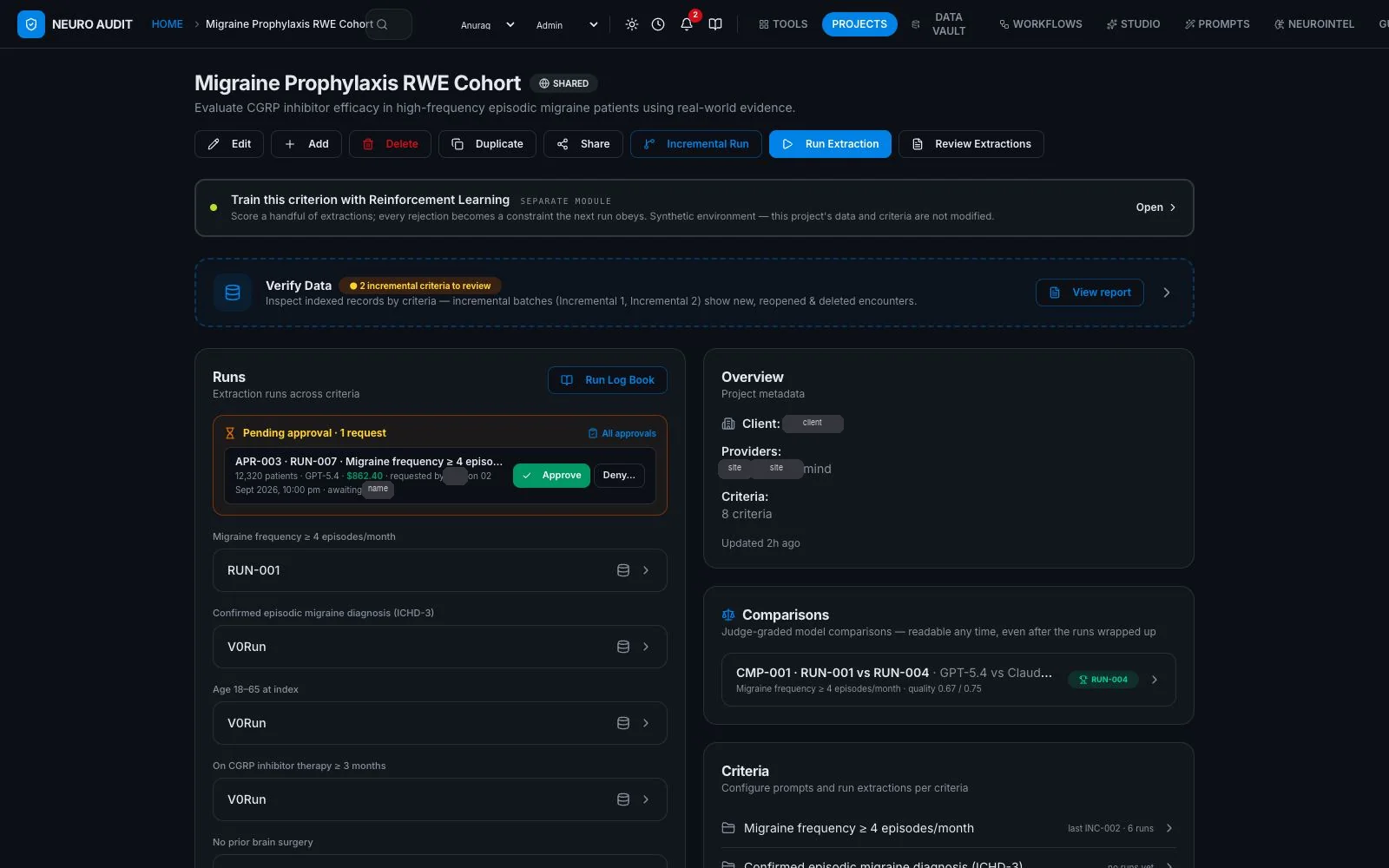Click the HOME breadcrumb link
1389x868 pixels.
[x=167, y=24]
